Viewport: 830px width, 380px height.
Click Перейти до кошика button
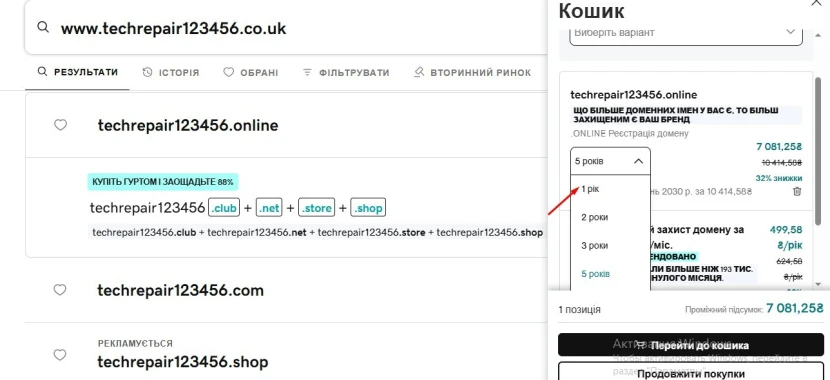tap(691, 345)
